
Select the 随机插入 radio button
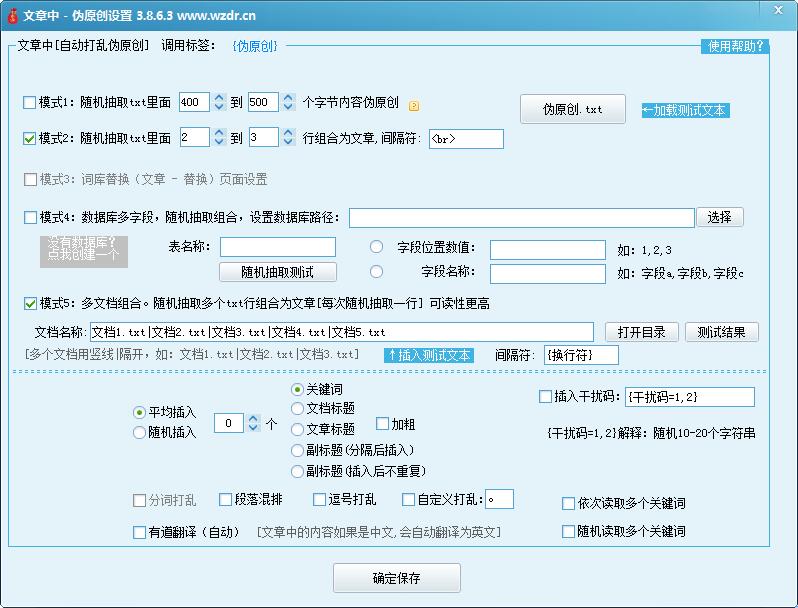[139, 433]
